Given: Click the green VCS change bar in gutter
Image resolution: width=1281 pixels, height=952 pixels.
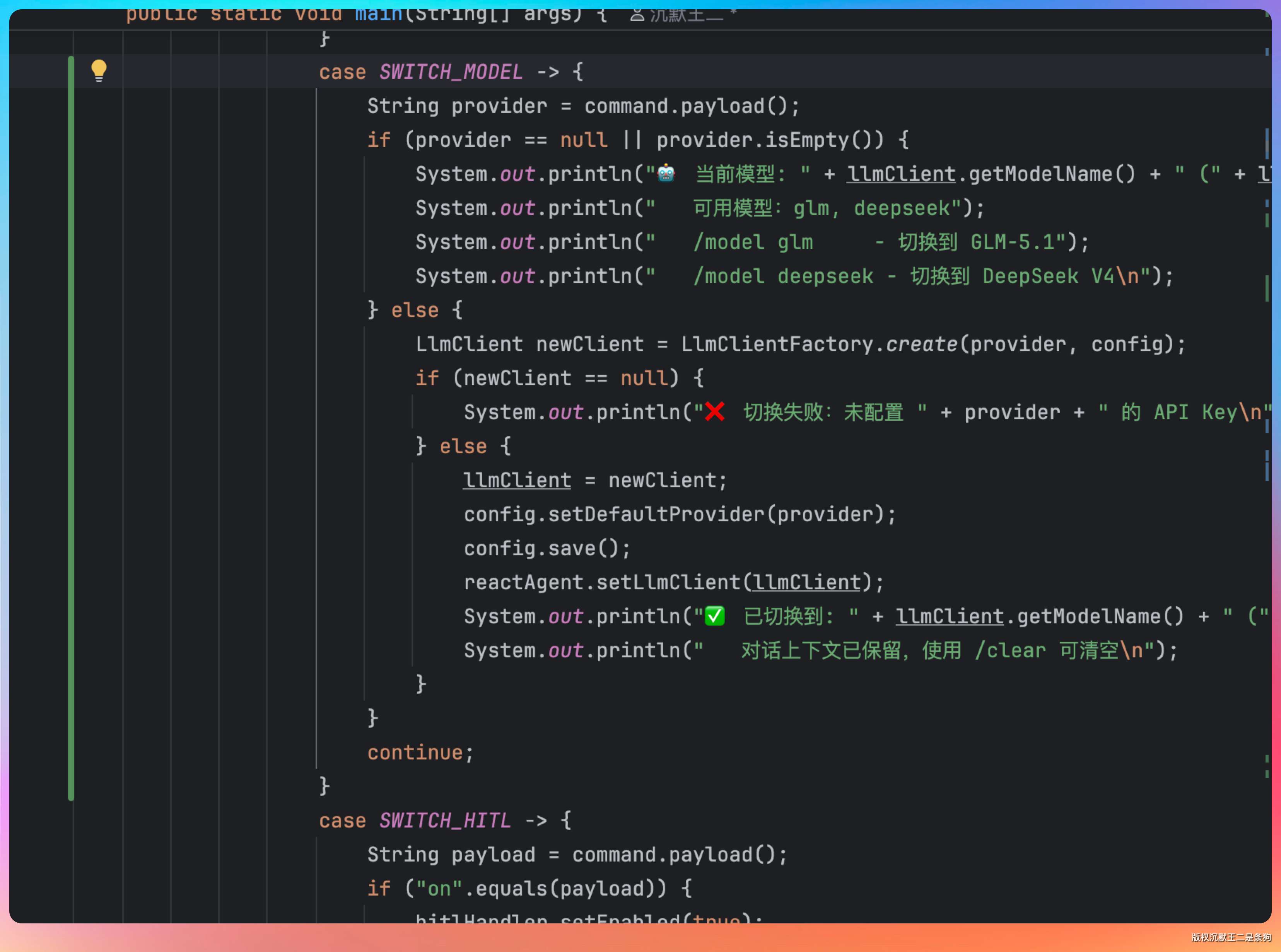Looking at the screenshot, I should [x=71, y=427].
